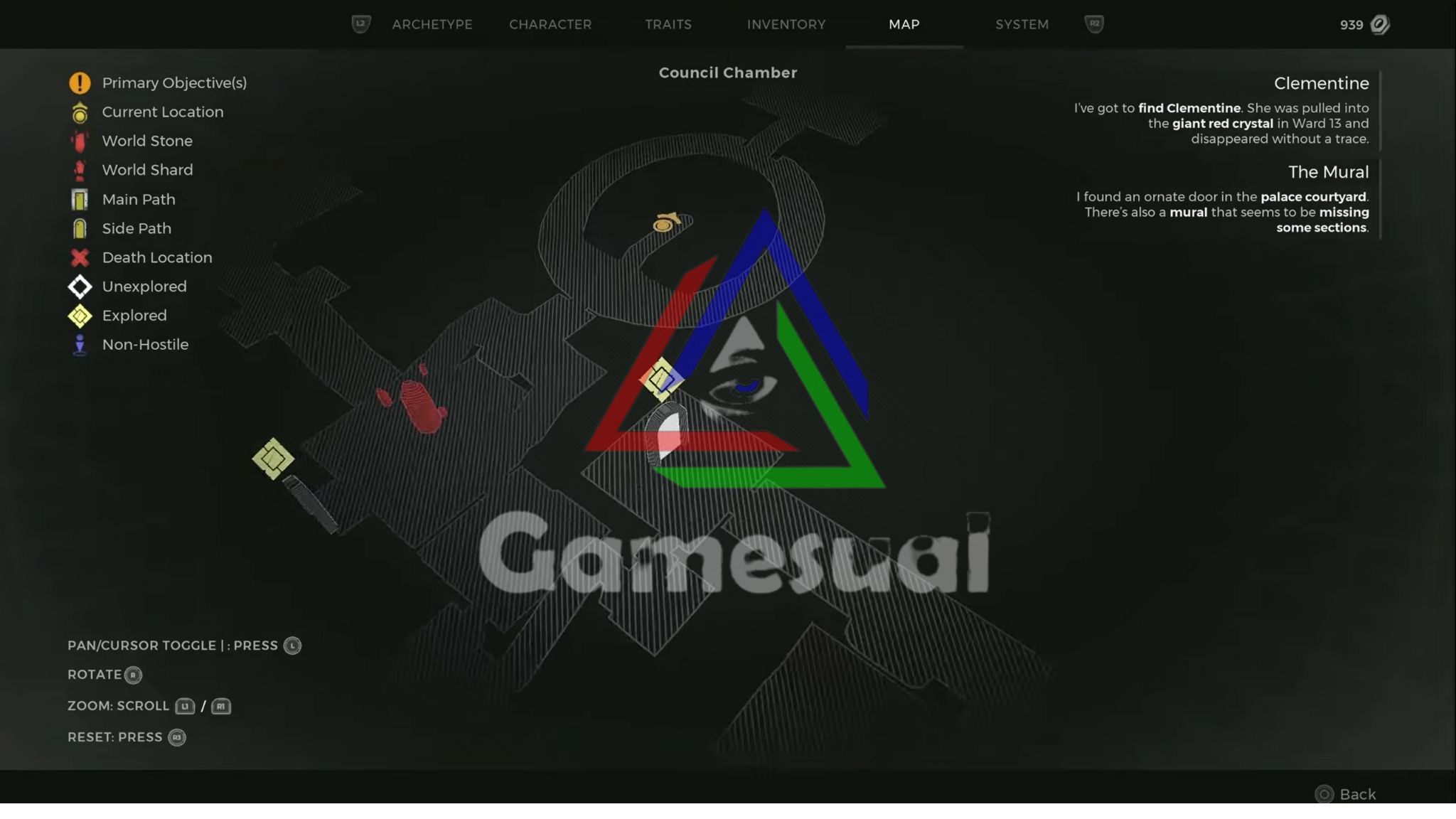Screen dimensions: 1456x819
Task: Select the World Shard icon
Action: (79, 169)
